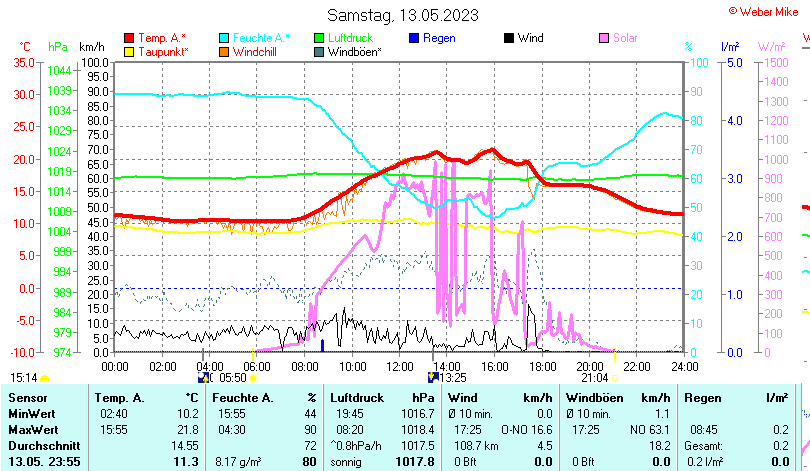Click the current temperature value 11.3

(186, 462)
